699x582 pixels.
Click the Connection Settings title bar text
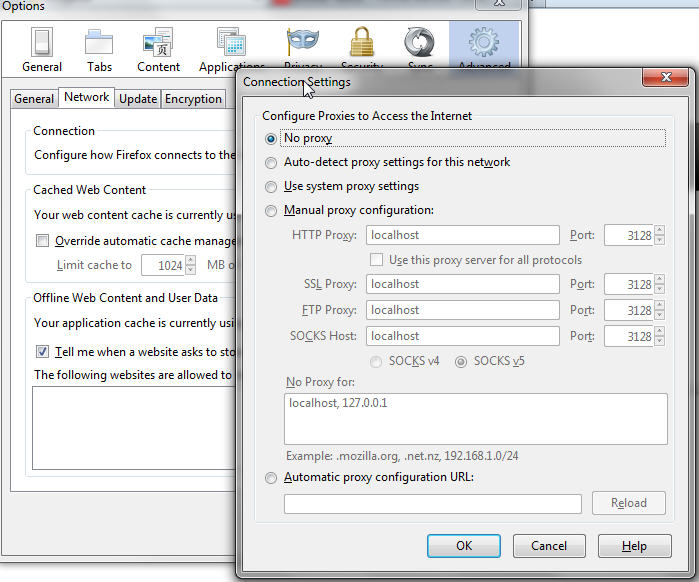296,82
